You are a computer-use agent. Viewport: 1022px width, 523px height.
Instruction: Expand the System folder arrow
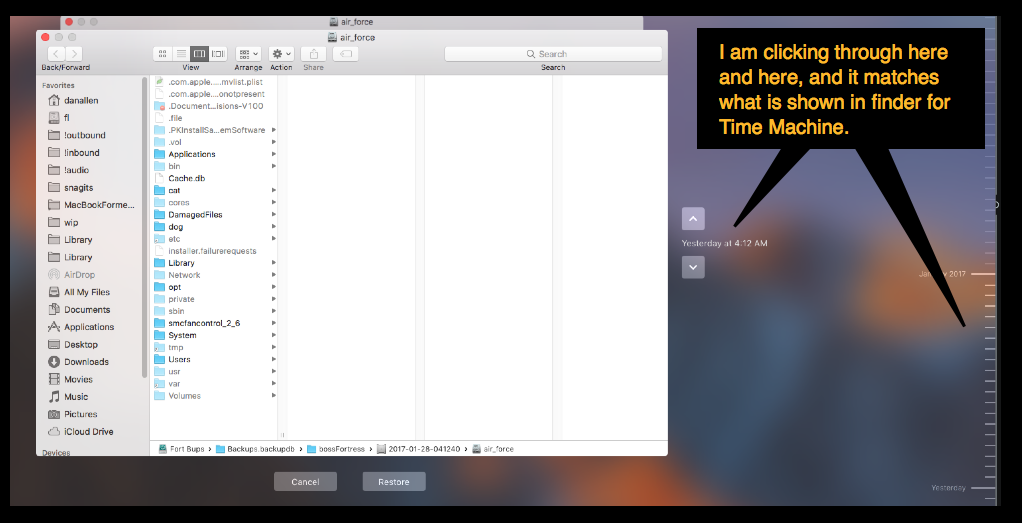point(274,335)
